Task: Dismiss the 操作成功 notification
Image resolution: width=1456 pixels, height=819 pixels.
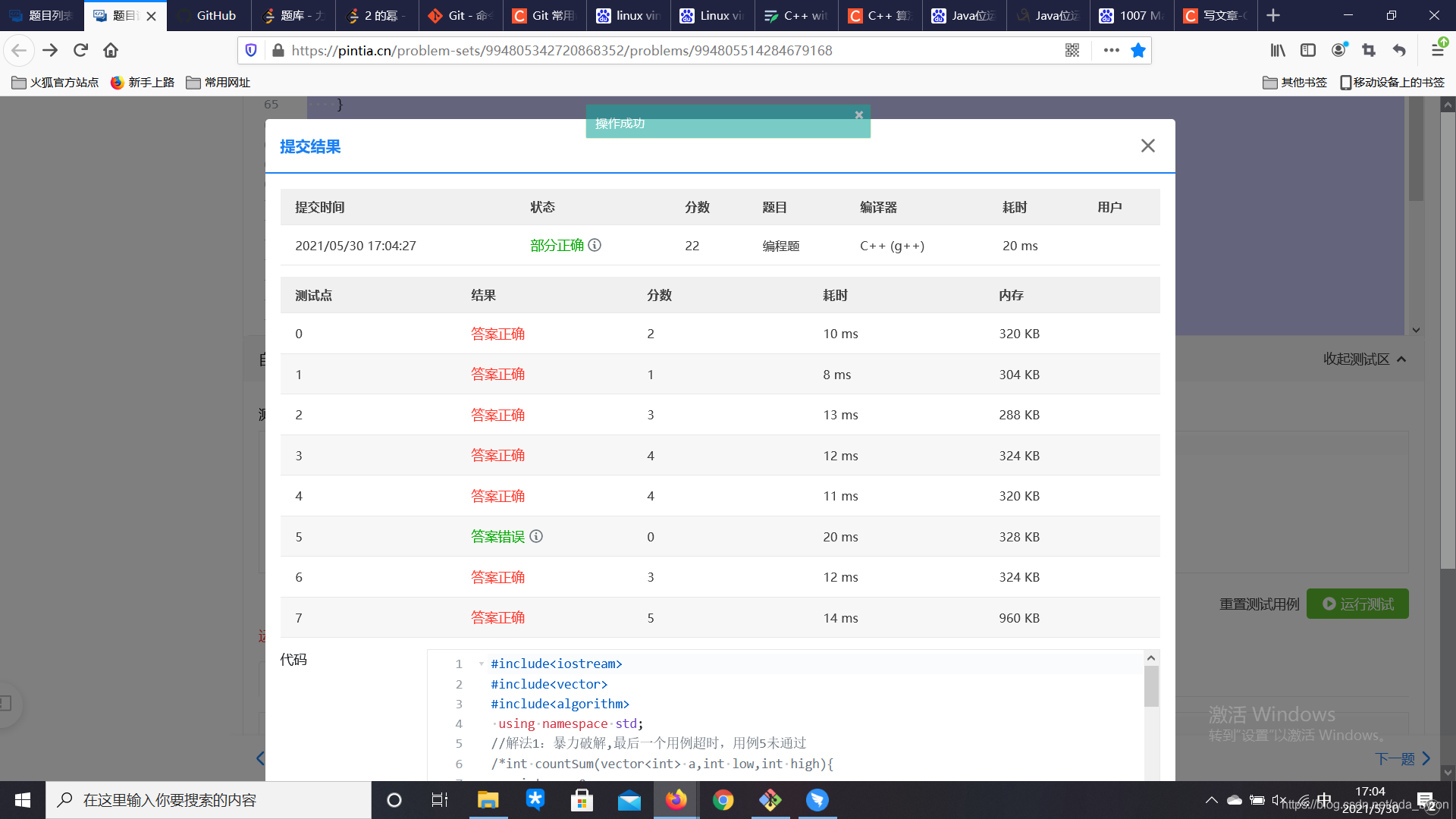Action: tap(858, 115)
